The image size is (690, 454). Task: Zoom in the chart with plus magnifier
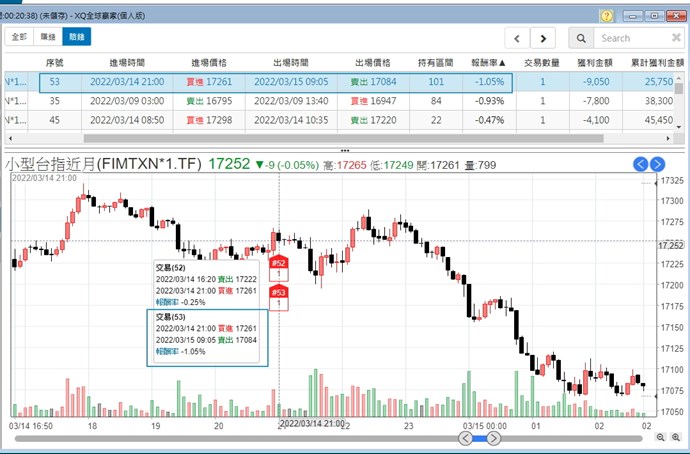tap(676, 437)
